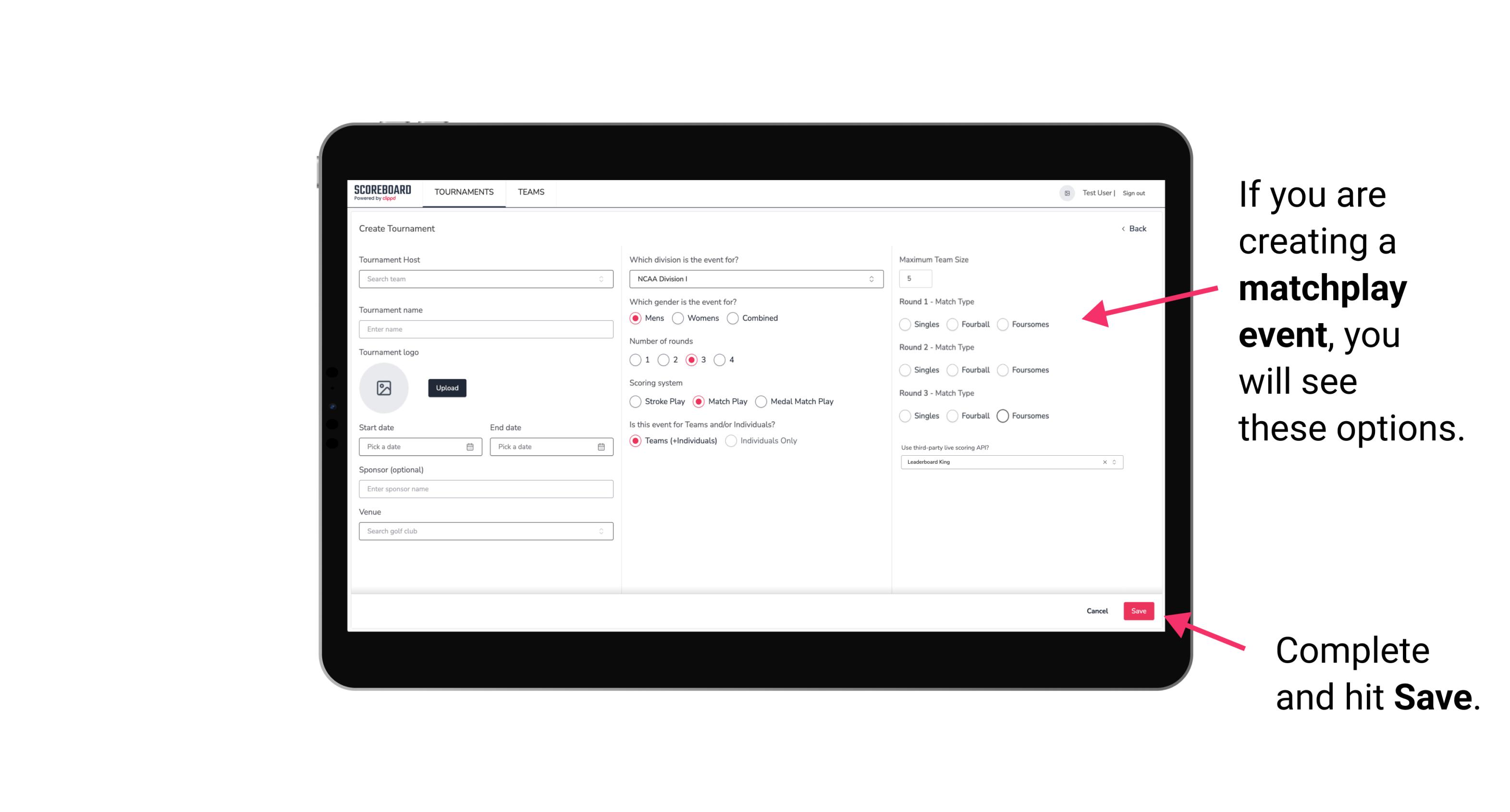Click the user account icon
The width and height of the screenshot is (1510, 812).
point(1064,192)
